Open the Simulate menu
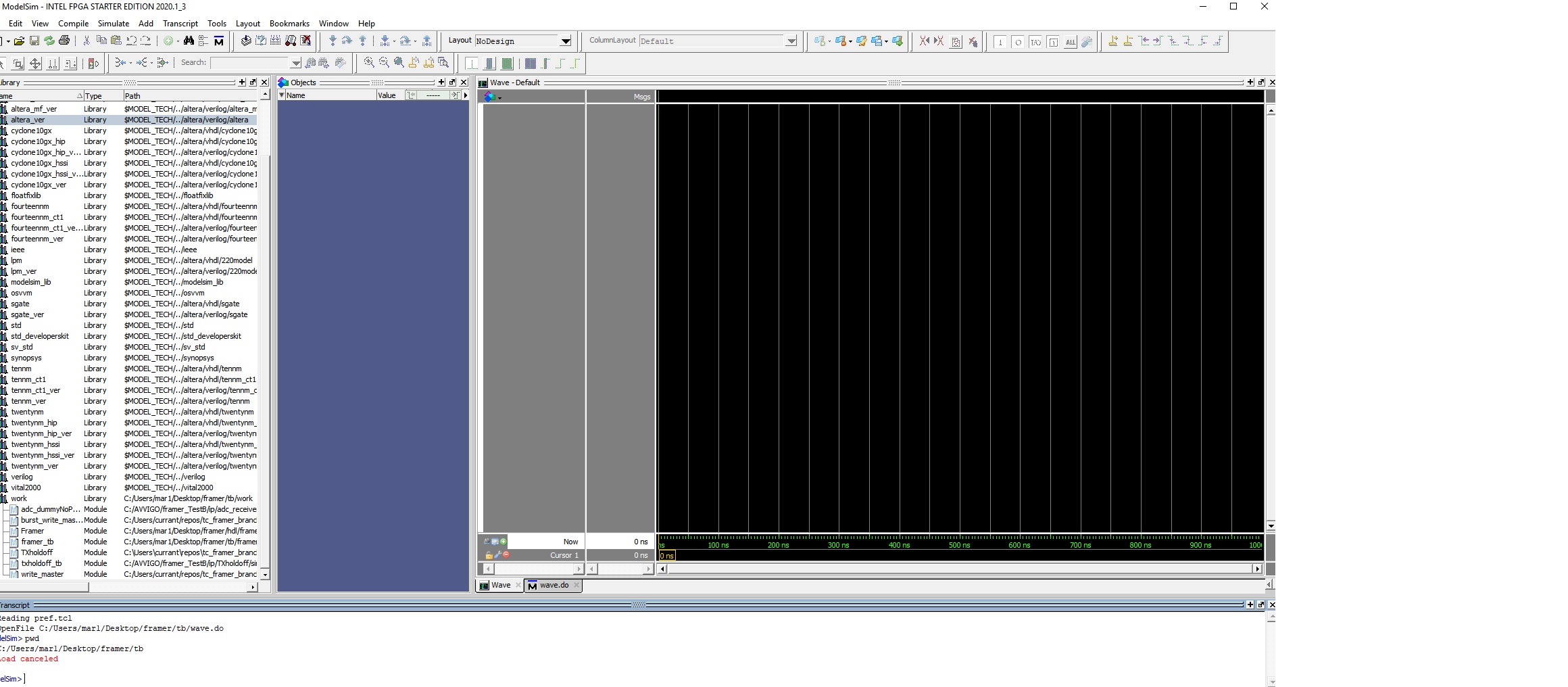The width and height of the screenshot is (1568, 687). coord(114,23)
